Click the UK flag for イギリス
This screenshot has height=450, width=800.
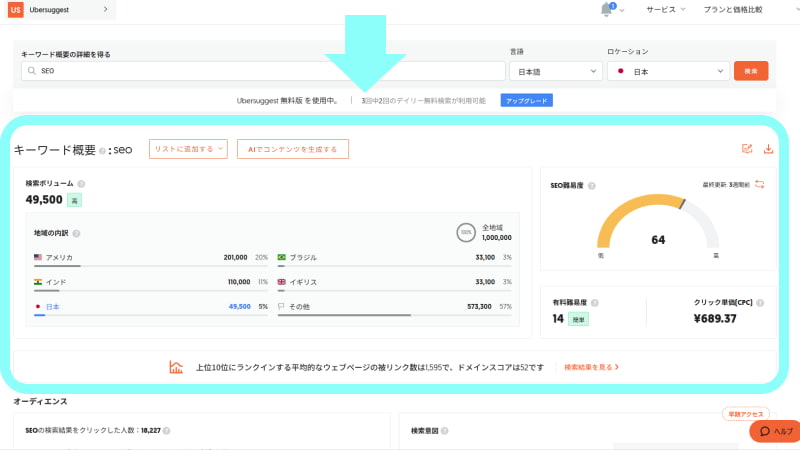click(282, 282)
